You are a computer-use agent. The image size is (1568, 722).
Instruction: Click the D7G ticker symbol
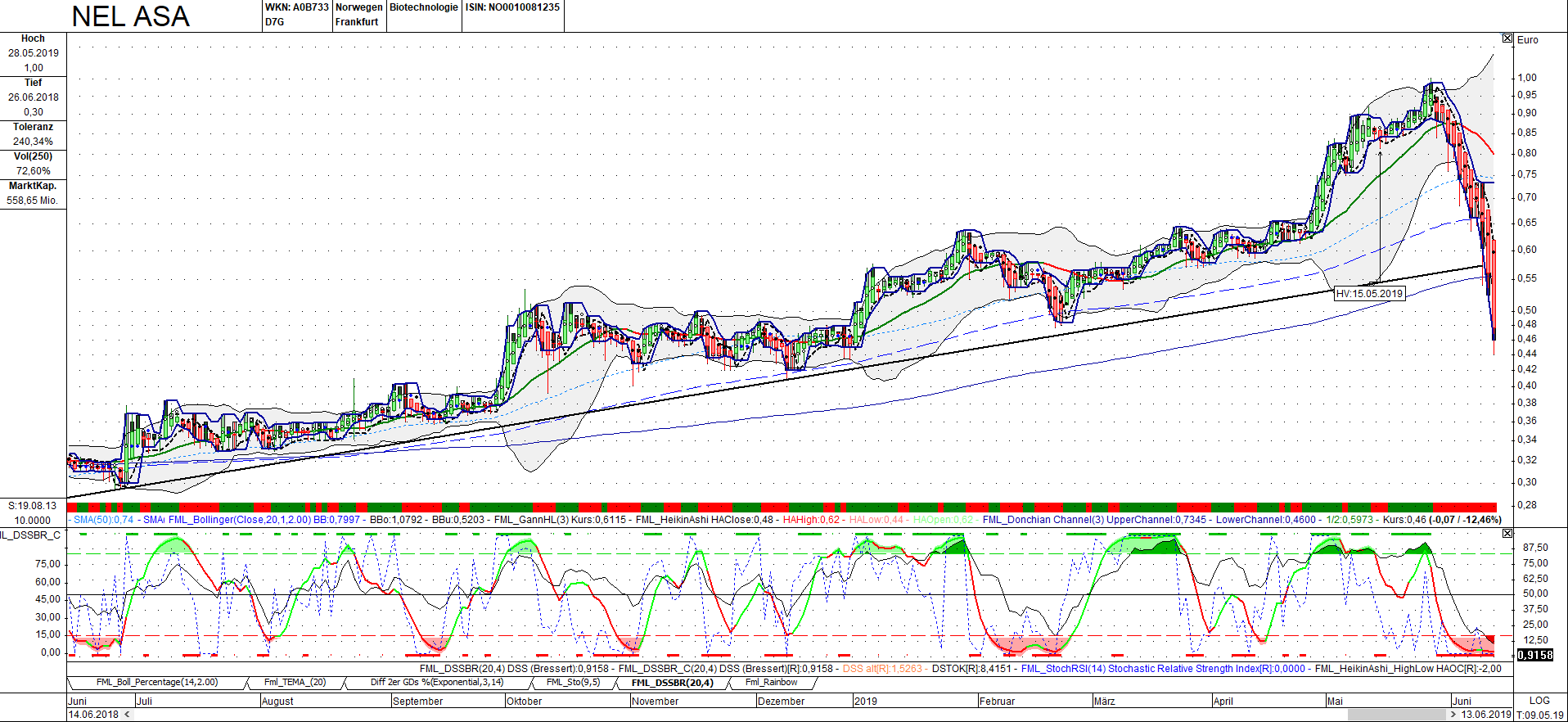275,22
